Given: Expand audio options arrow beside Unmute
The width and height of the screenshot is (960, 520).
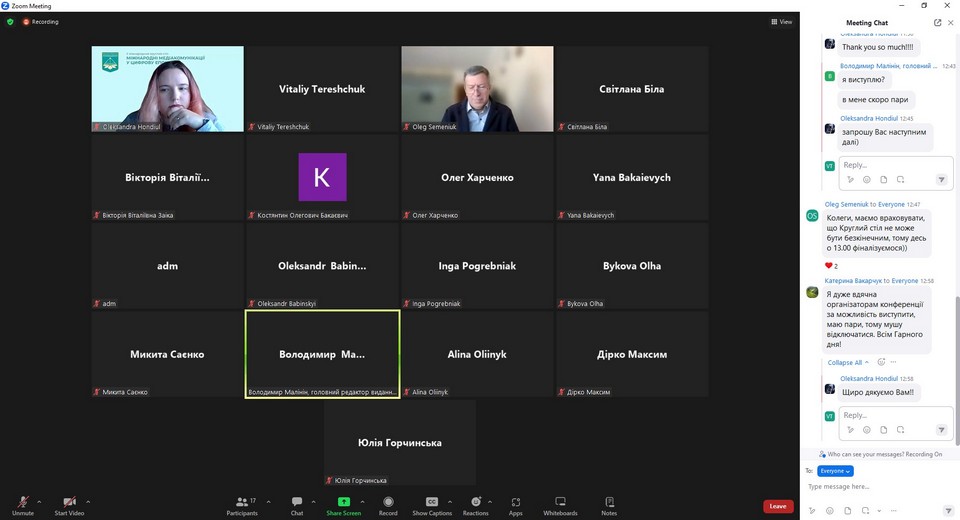Looking at the screenshot, I should tap(39, 501).
